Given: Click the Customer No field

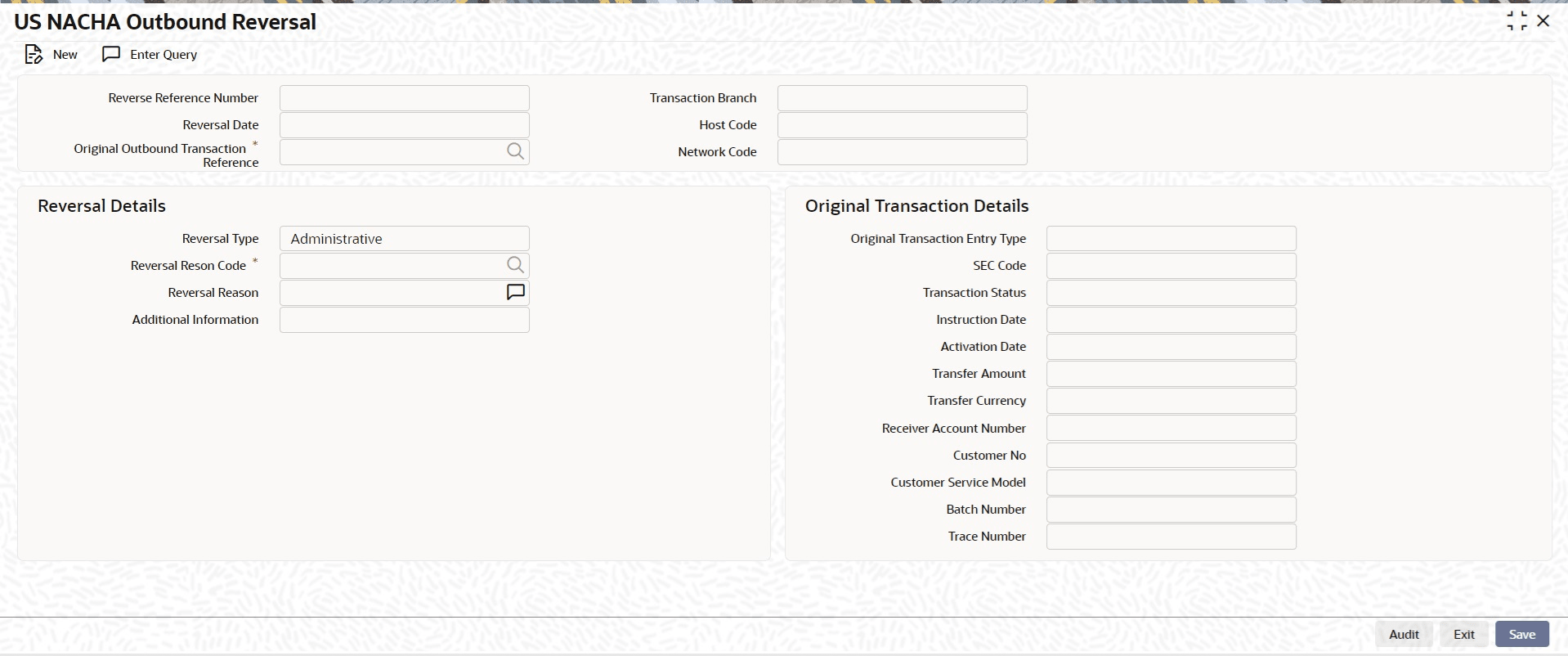Looking at the screenshot, I should 1172,455.
